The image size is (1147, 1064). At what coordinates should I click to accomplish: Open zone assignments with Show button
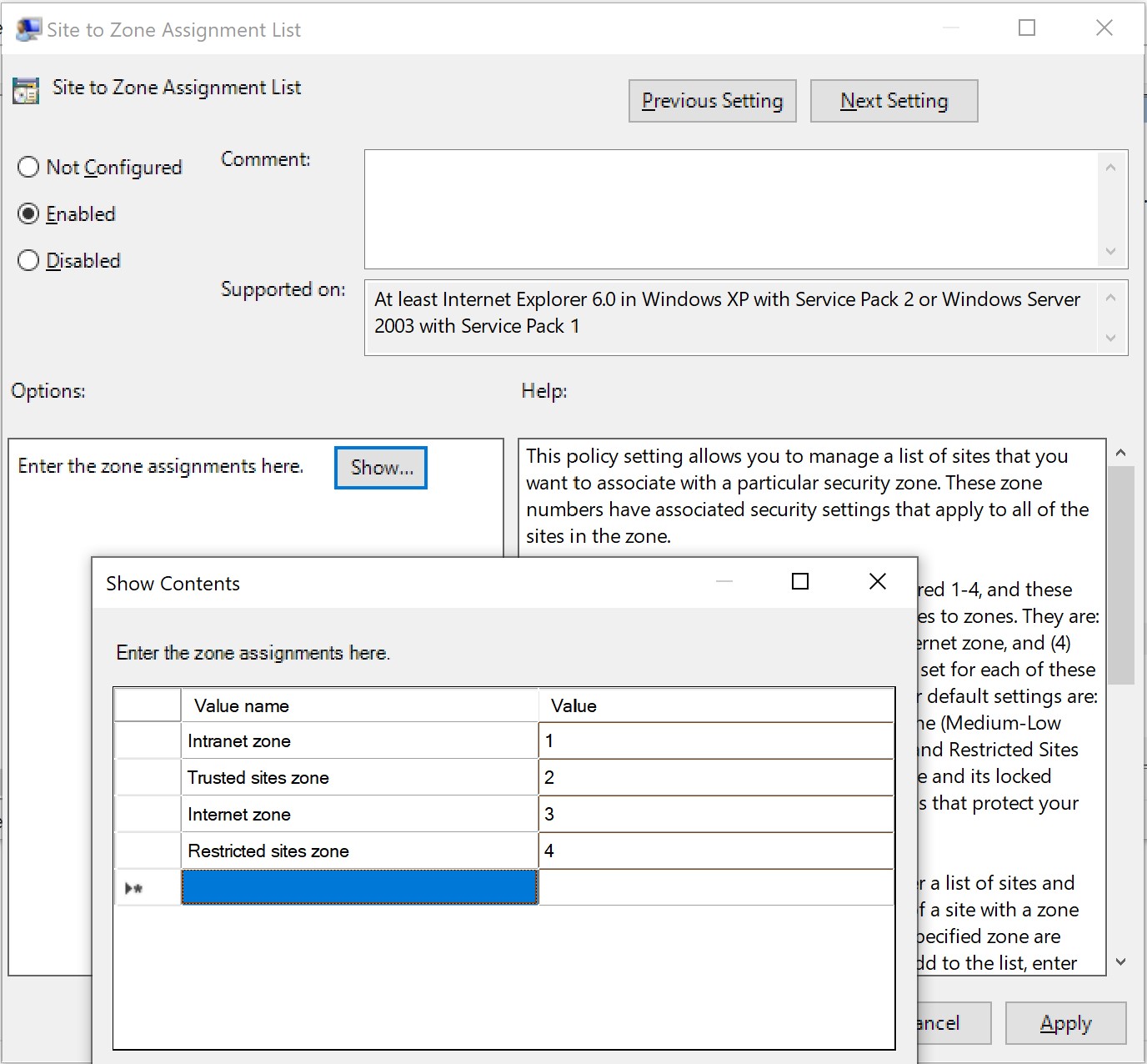[x=381, y=468]
